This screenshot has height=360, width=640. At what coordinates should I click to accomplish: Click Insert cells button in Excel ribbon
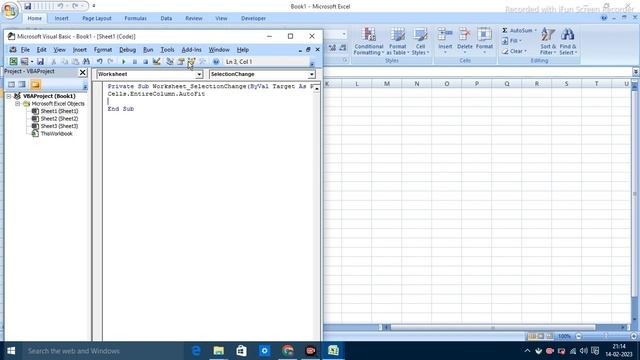(x=445, y=41)
